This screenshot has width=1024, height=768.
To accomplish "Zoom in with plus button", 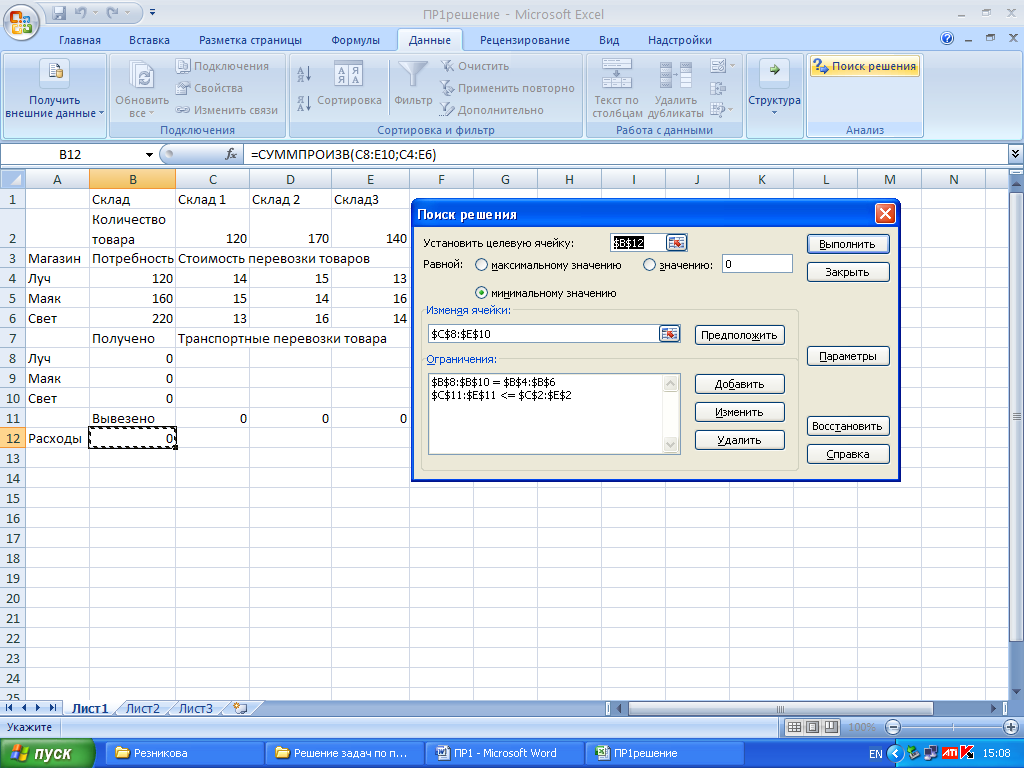I will tap(1010, 727).
